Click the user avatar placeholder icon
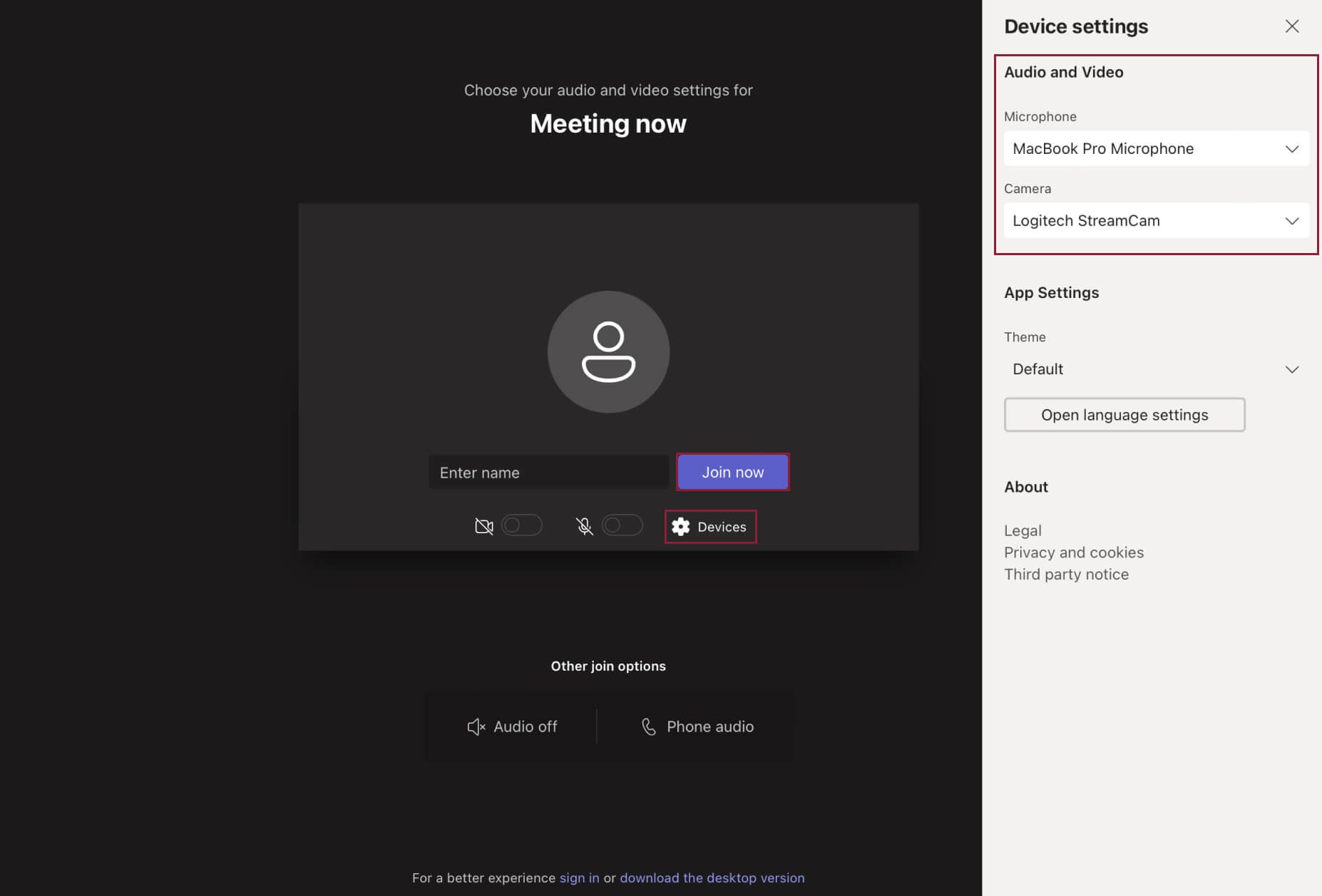 tap(608, 352)
